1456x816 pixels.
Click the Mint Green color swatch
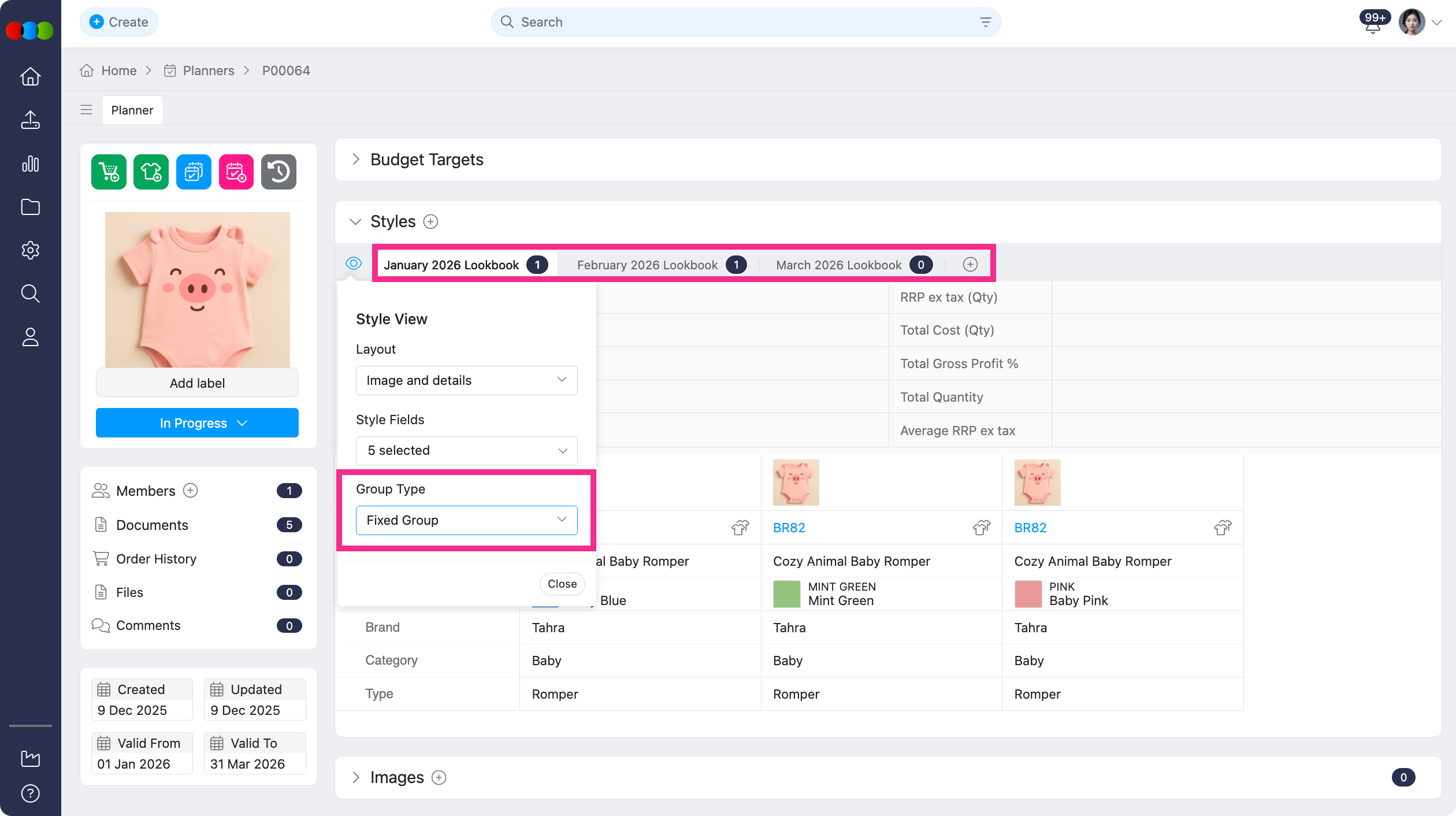click(x=786, y=594)
